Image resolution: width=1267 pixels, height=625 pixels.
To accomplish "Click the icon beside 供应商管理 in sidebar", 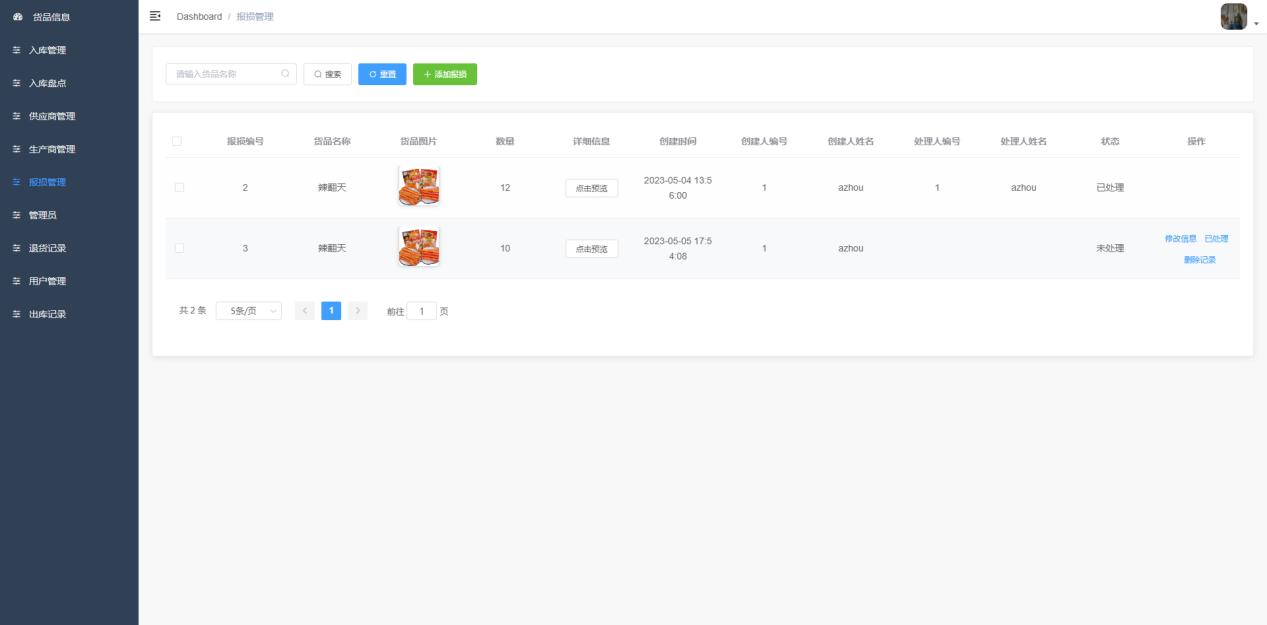I will click(x=16, y=116).
